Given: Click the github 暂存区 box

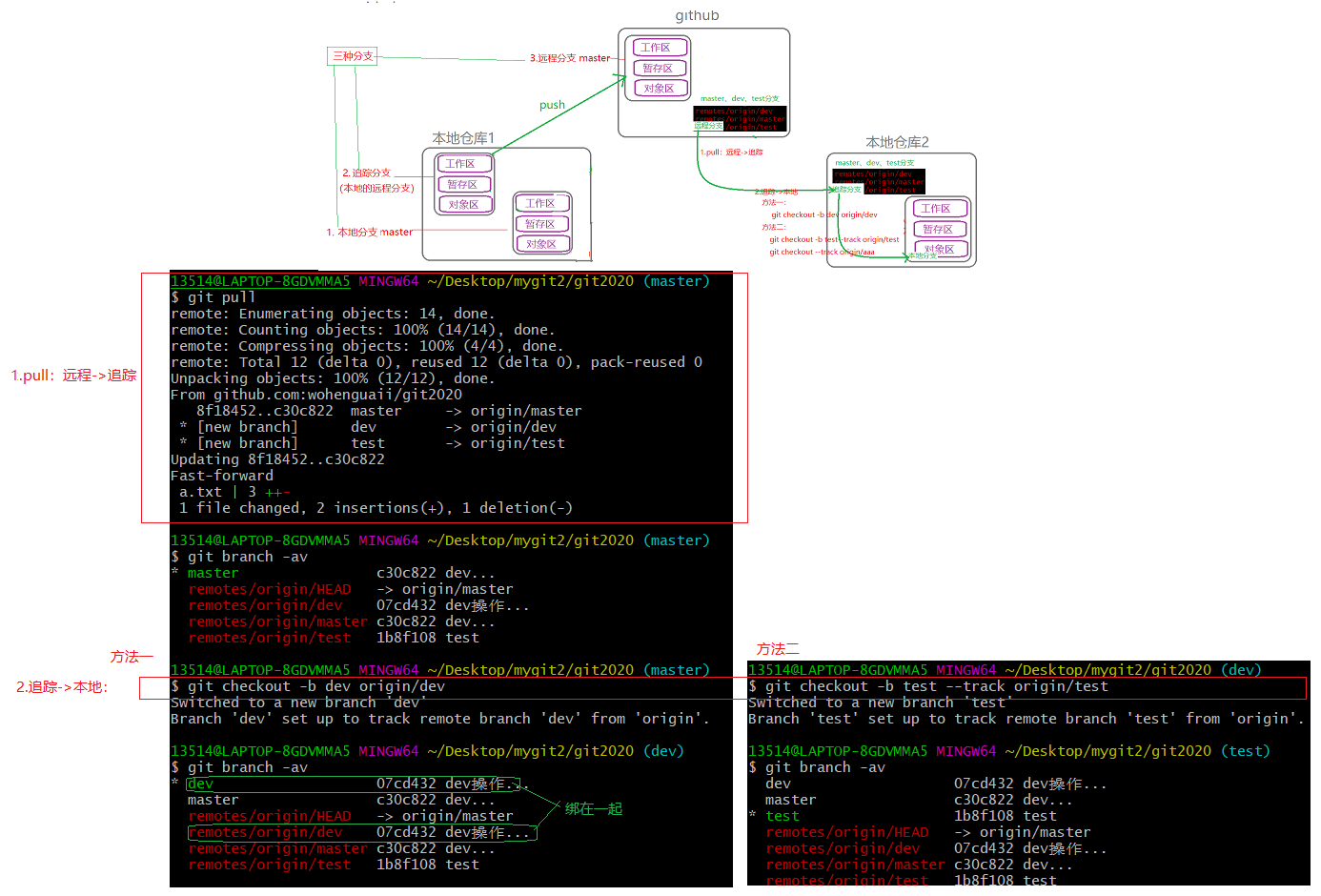Looking at the screenshot, I should click(x=657, y=69).
